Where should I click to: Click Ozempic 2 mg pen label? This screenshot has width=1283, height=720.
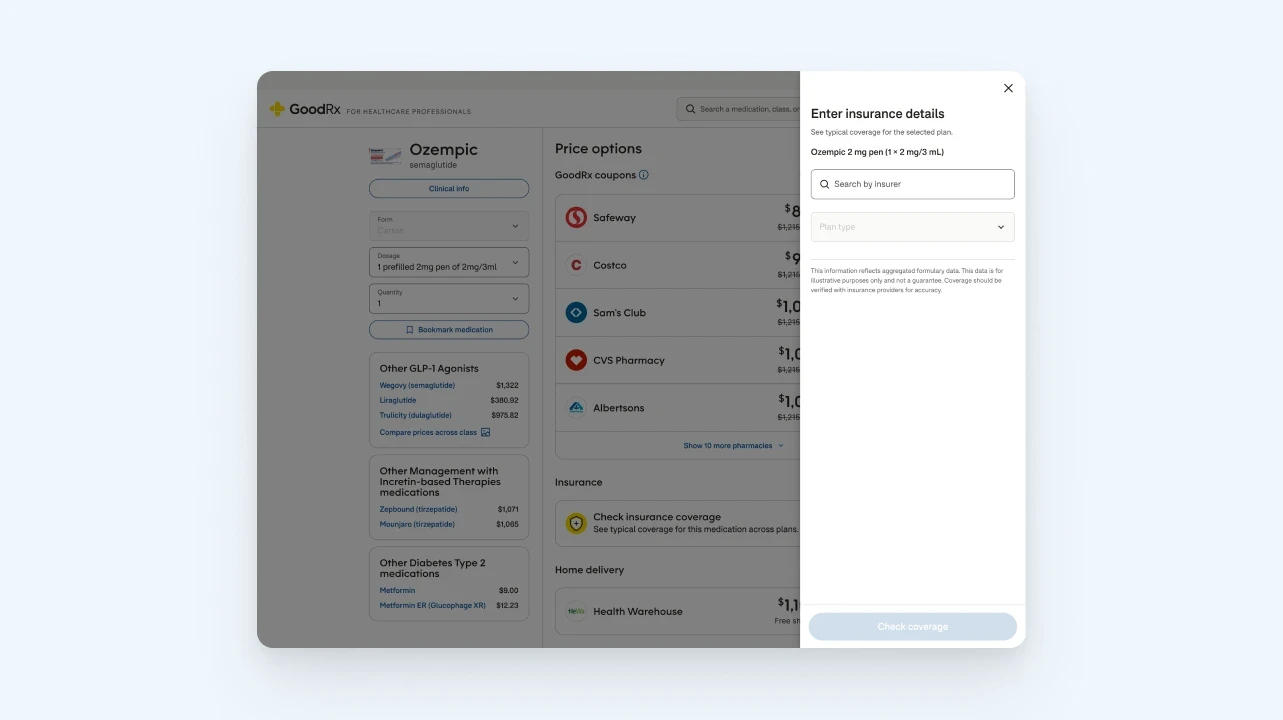coord(877,152)
